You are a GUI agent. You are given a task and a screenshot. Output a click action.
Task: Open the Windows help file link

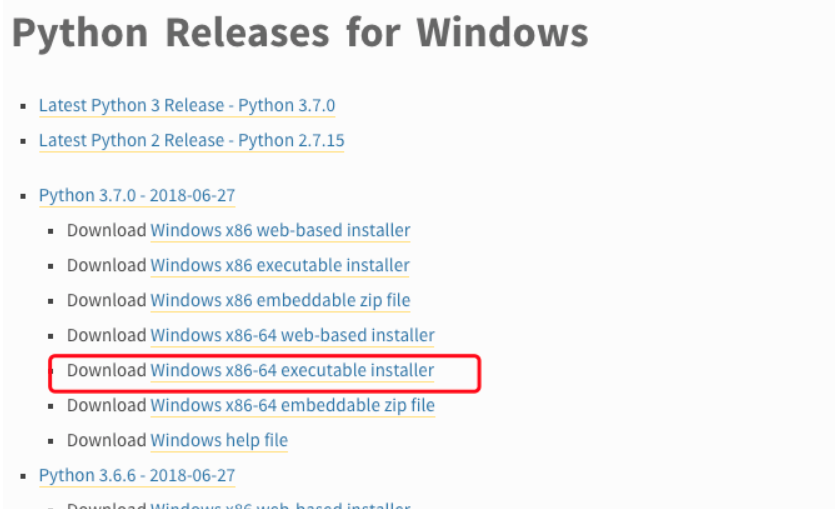(219, 440)
